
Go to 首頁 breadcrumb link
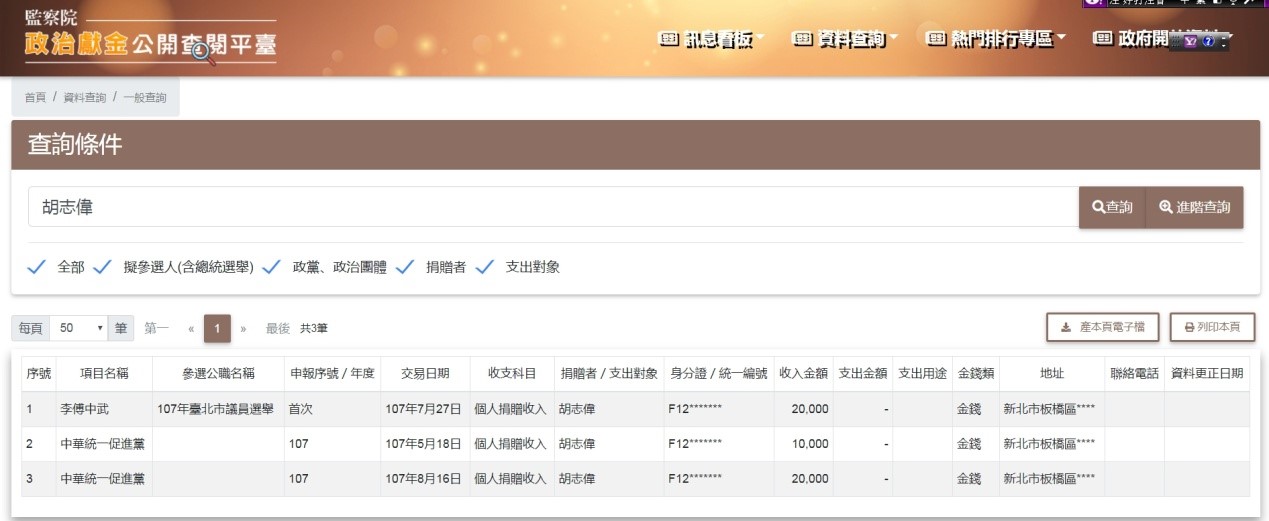click(35, 97)
